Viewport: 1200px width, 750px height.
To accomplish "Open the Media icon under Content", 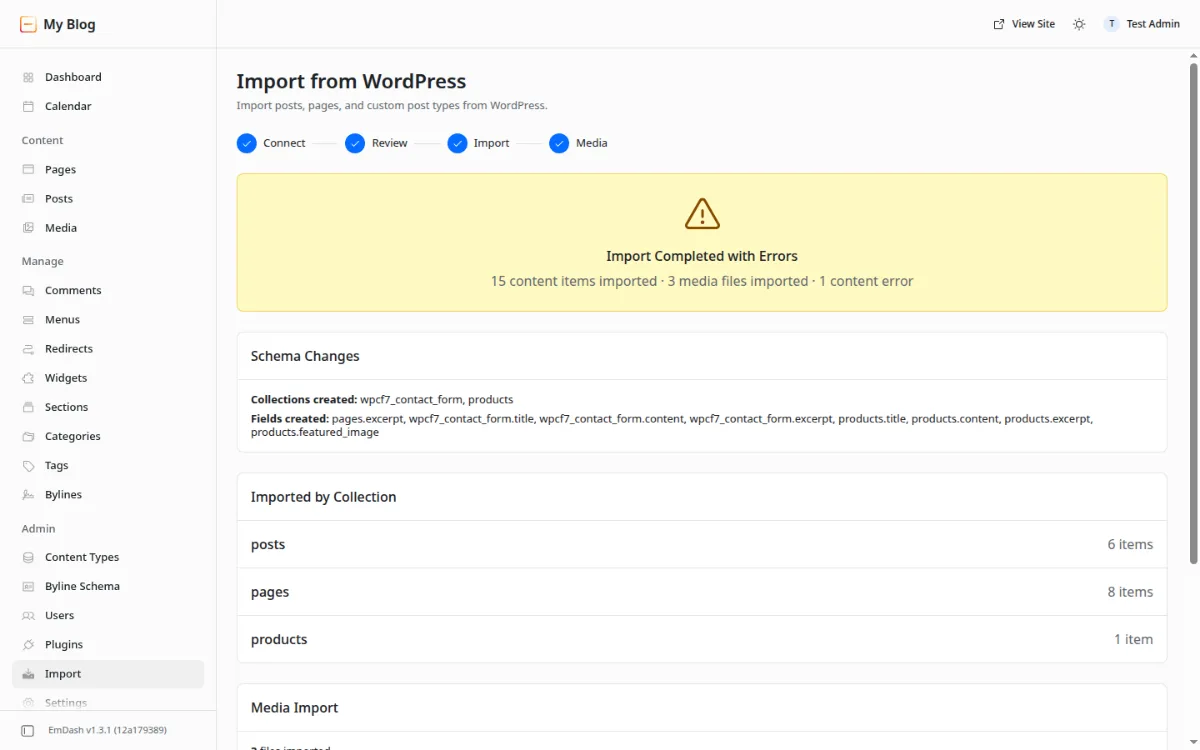I will (28, 228).
